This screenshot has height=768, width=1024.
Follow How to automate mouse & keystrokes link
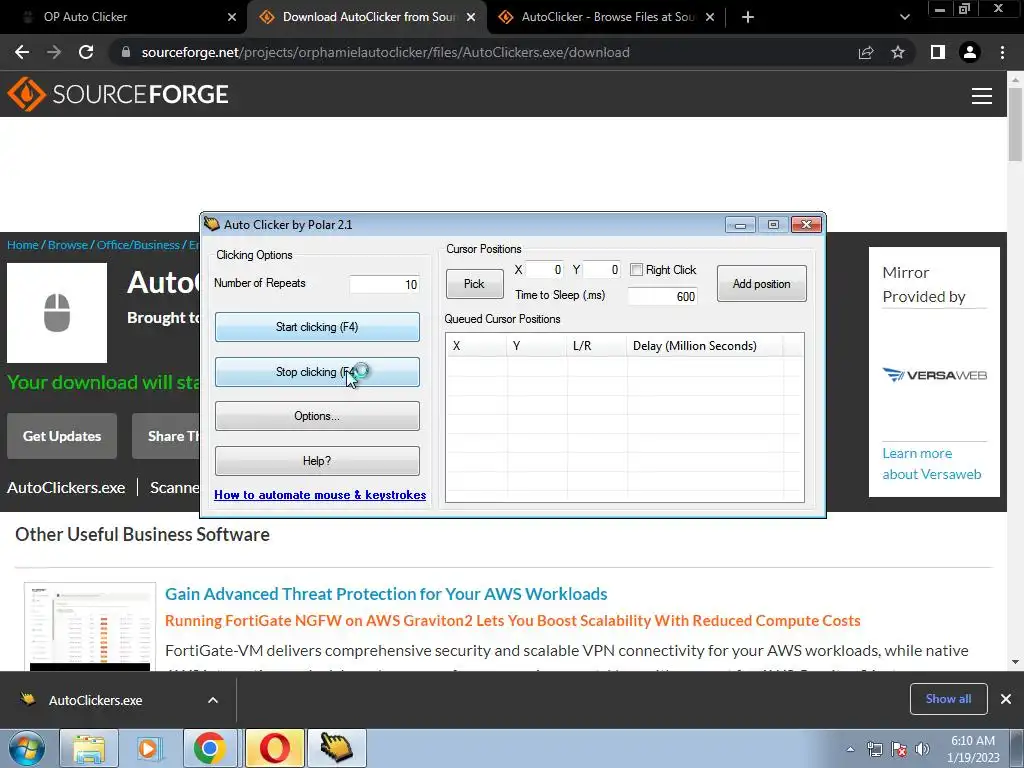[x=320, y=495]
